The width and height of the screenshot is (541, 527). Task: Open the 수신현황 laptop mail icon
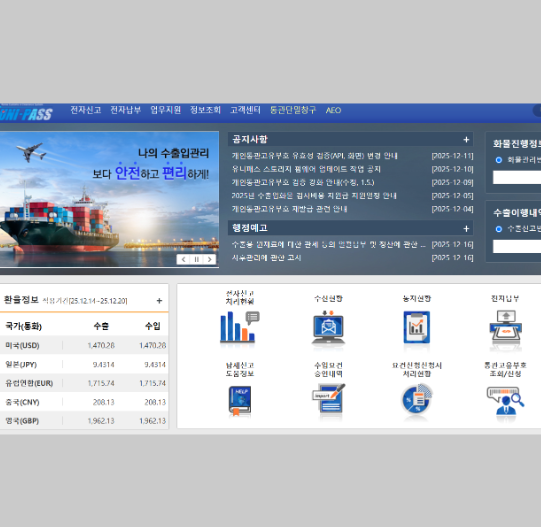click(x=328, y=328)
